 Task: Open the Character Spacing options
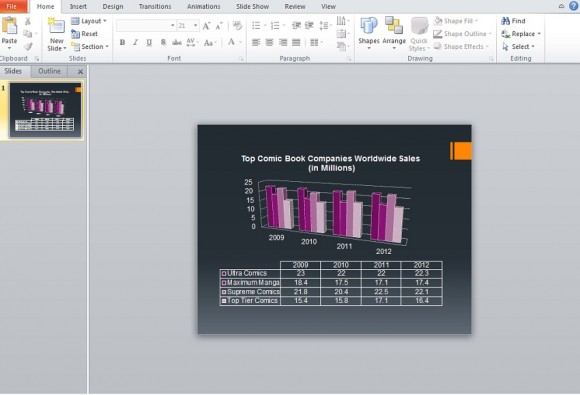click(x=191, y=43)
